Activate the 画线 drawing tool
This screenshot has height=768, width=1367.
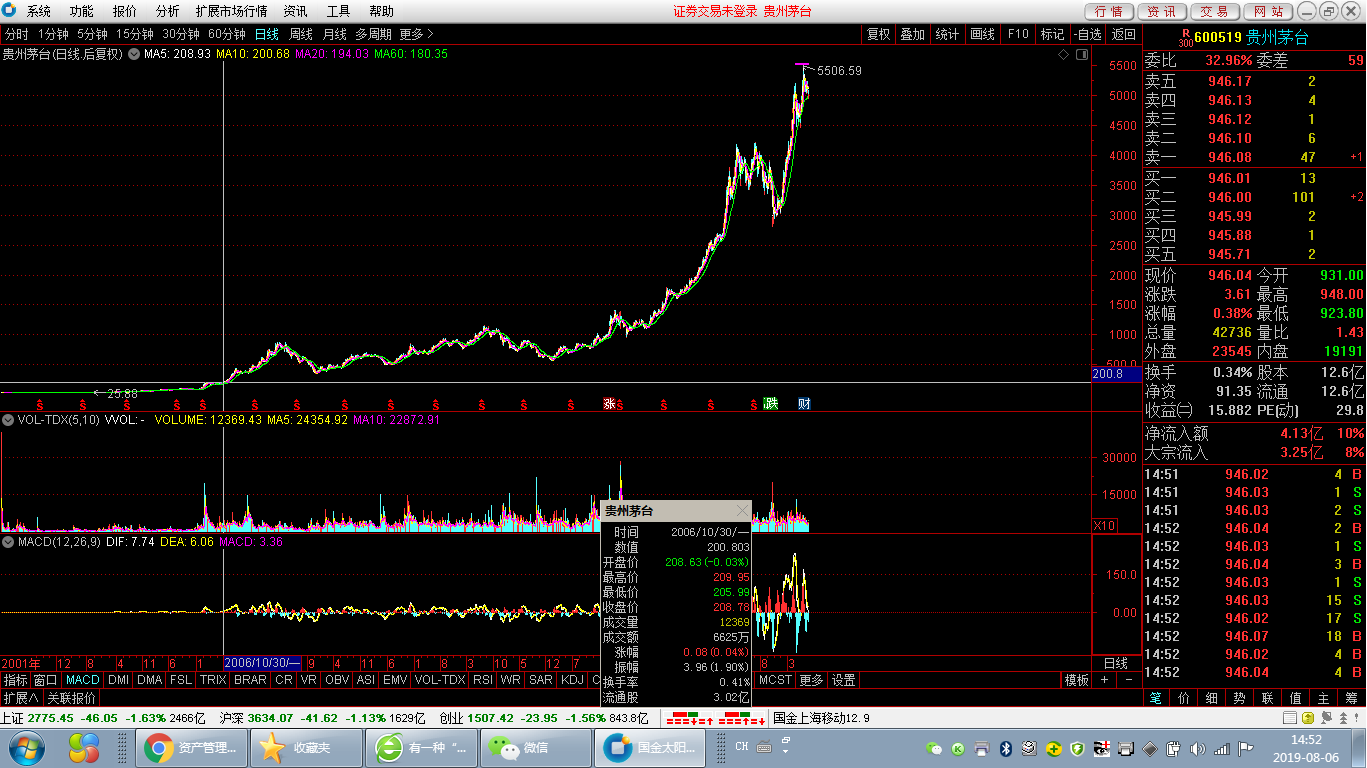click(x=982, y=34)
